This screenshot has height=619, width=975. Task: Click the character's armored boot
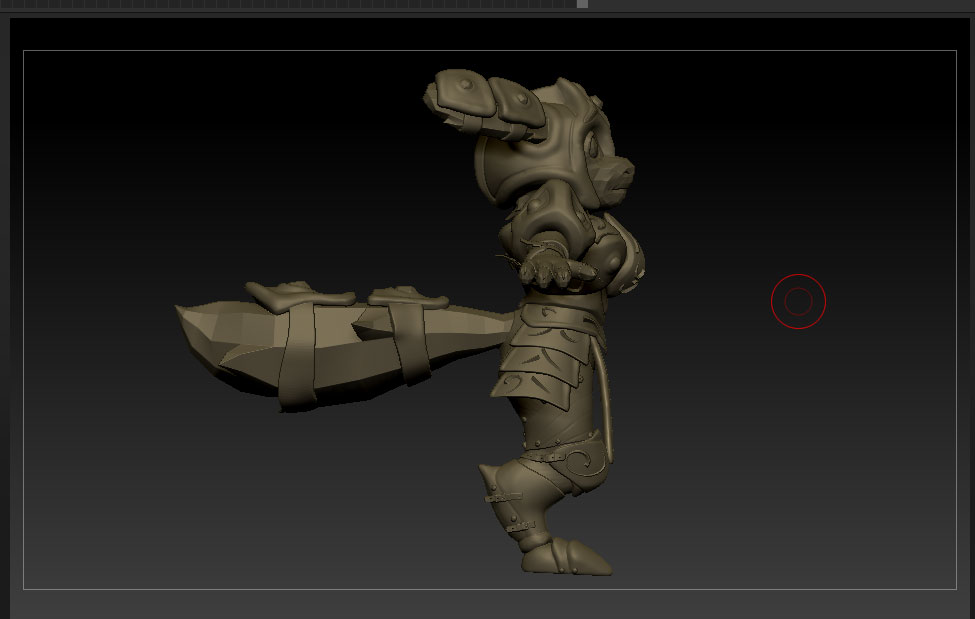pos(566,556)
